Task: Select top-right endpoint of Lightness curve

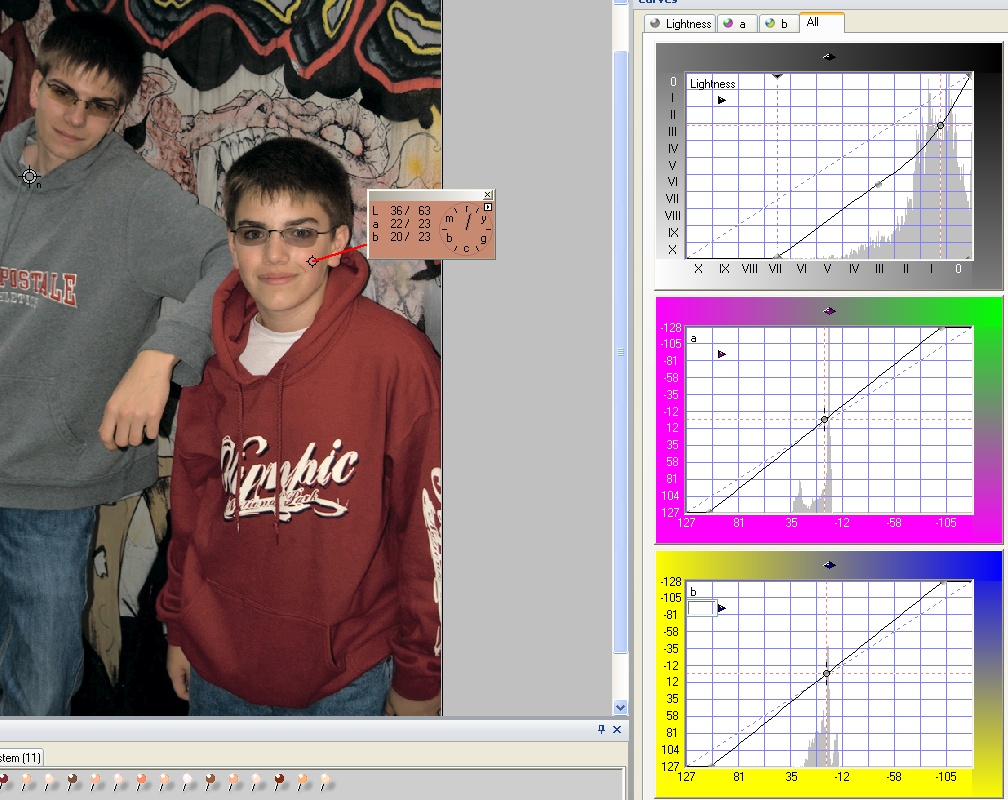Action: [x=968, y=77]
